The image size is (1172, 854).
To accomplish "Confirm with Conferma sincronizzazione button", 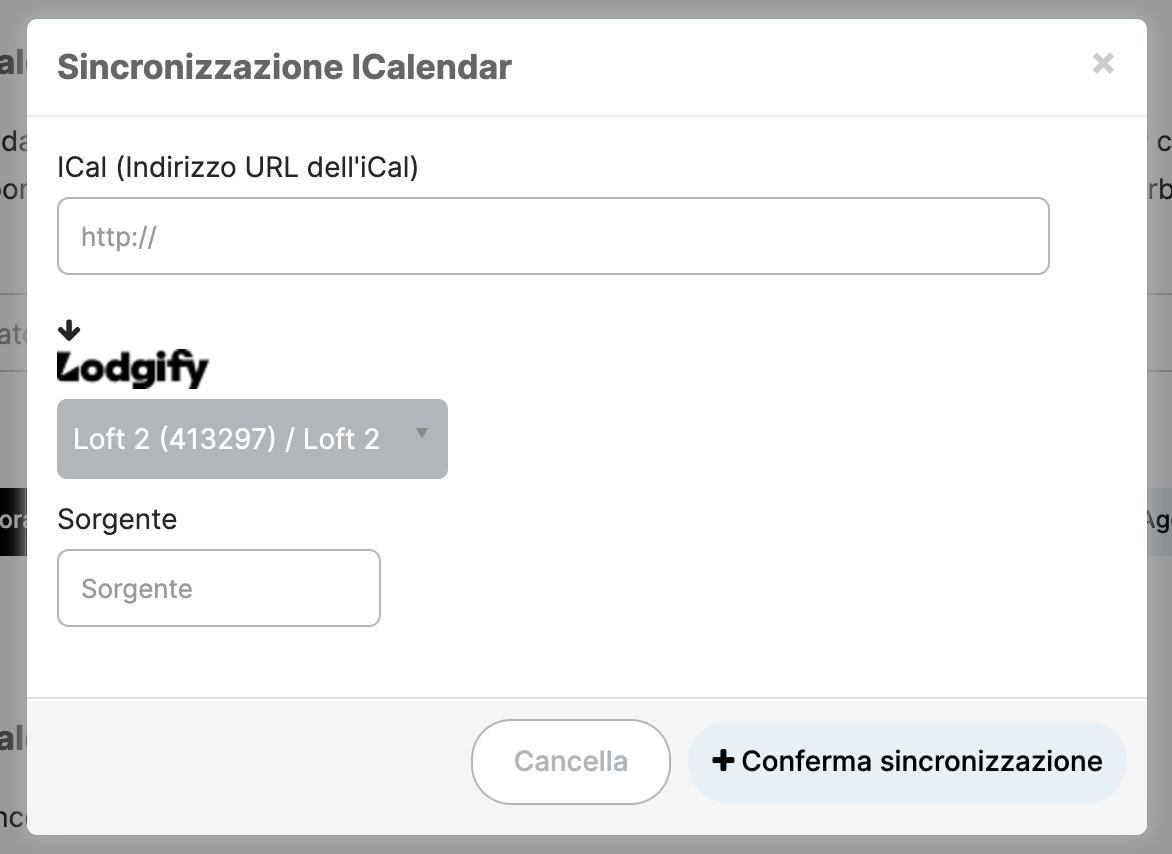I will [x=907, y=761].
